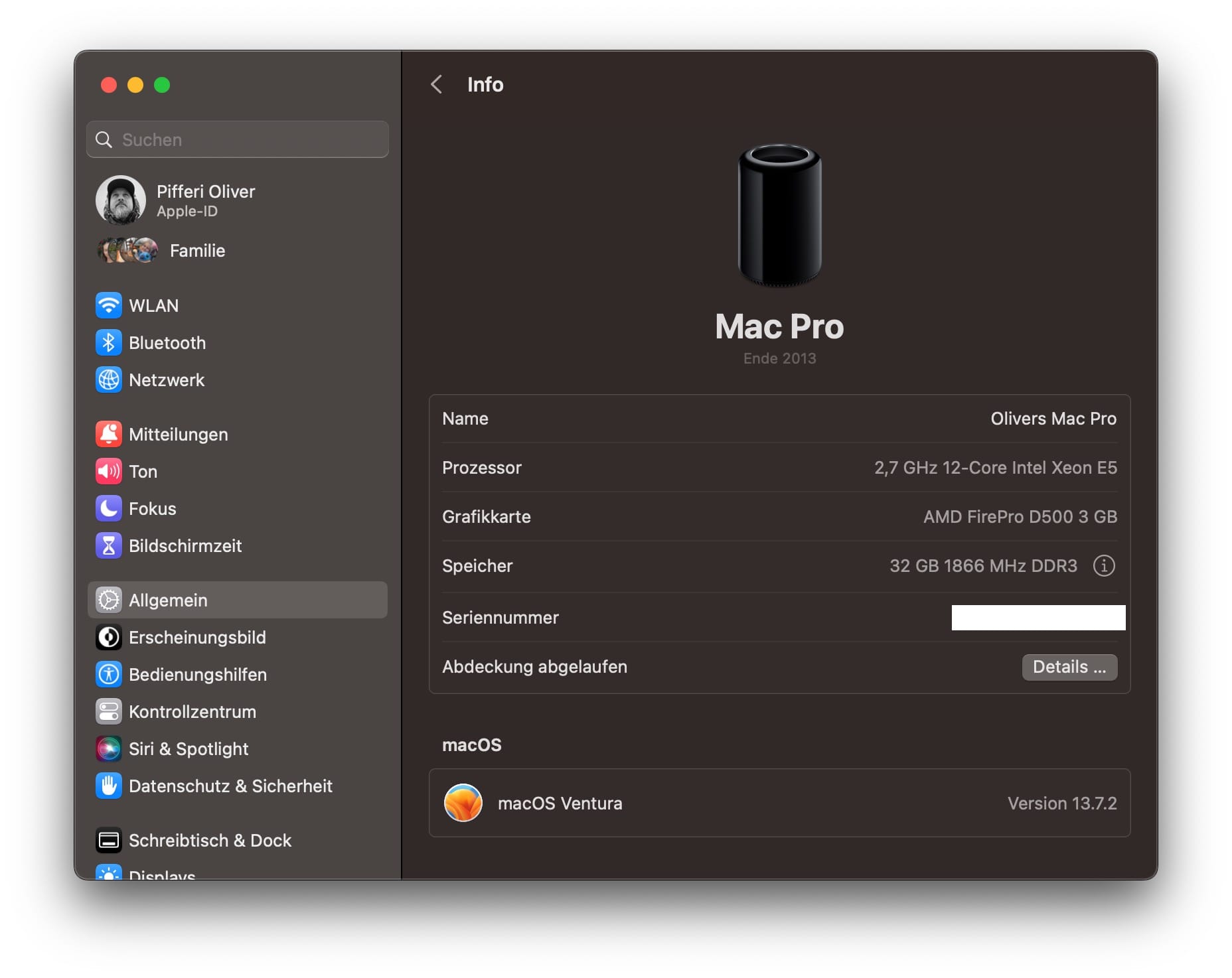Click the Speicher label
This screenshot has width=1232, height=978.
click(x=477, y=566)
